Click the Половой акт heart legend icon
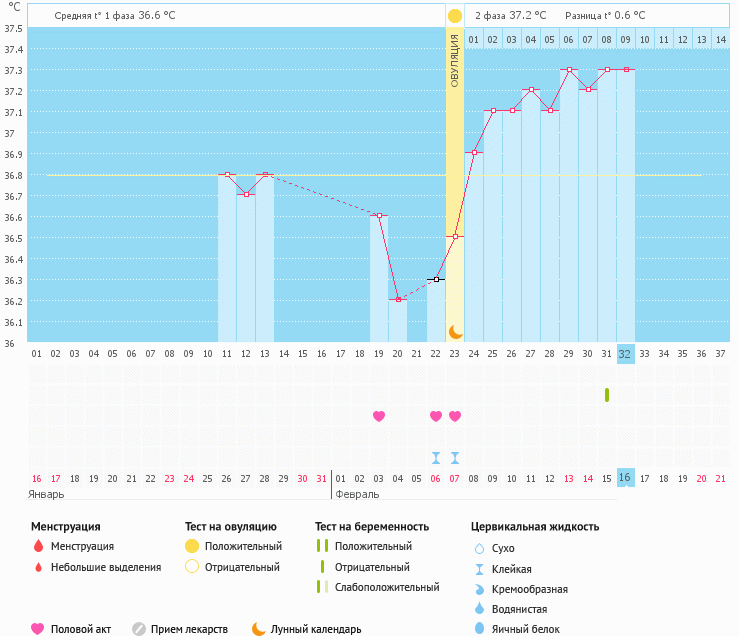 [38, 629]
